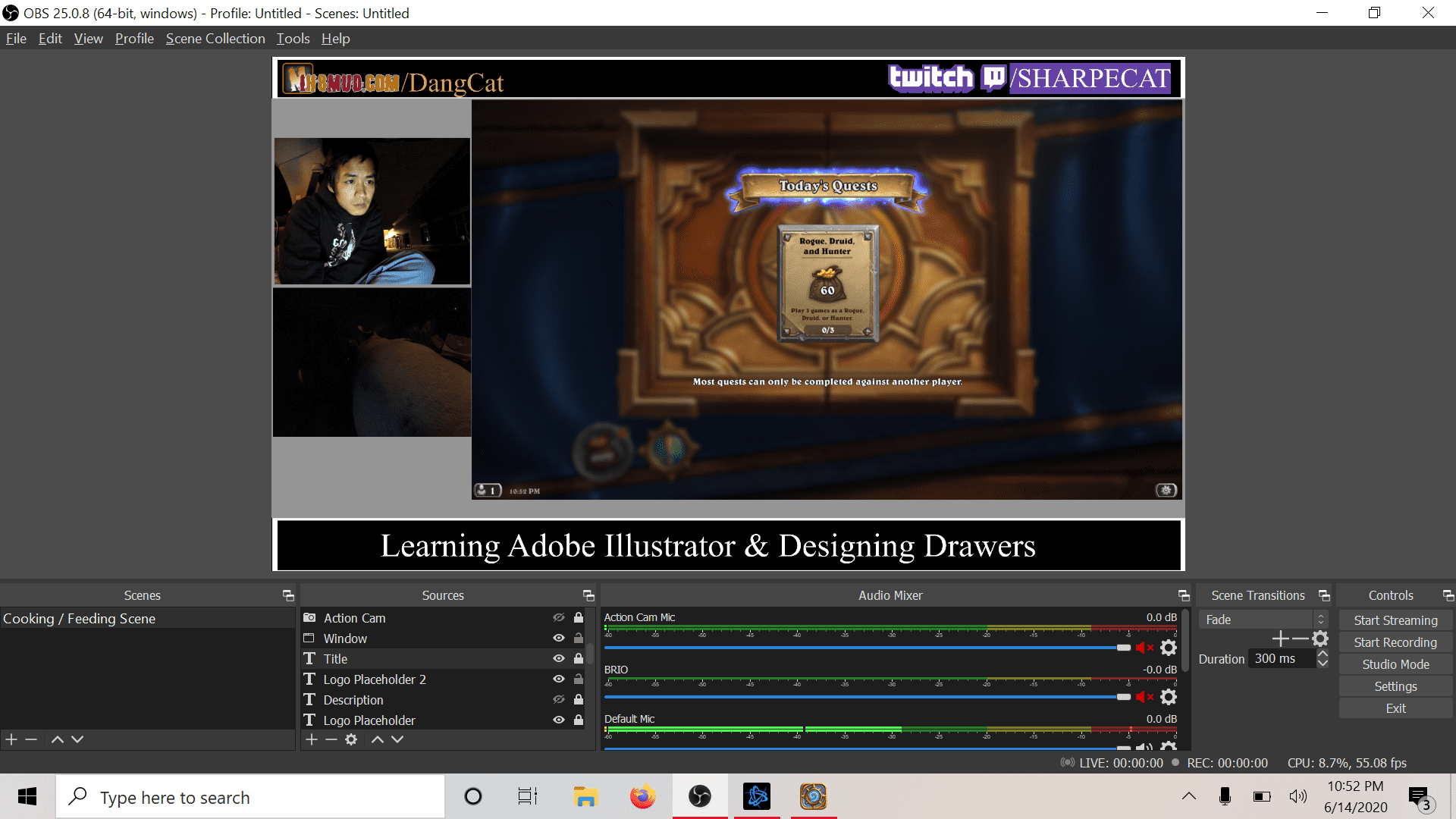
Task: Click the Audio Mixer vertical scrollbar
Action: 1185,641
